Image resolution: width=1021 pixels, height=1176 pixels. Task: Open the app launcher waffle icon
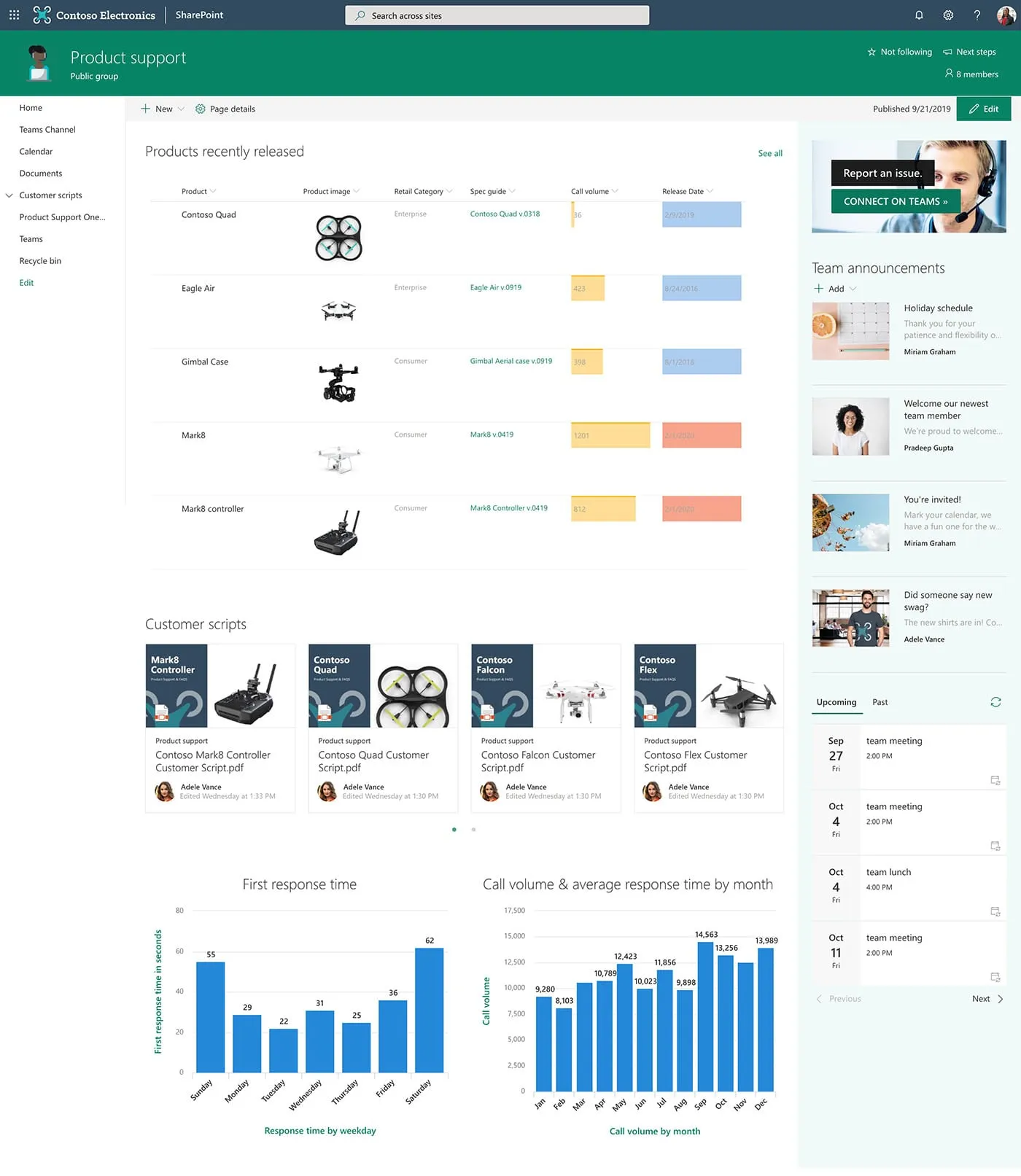(x=14, y=15)
